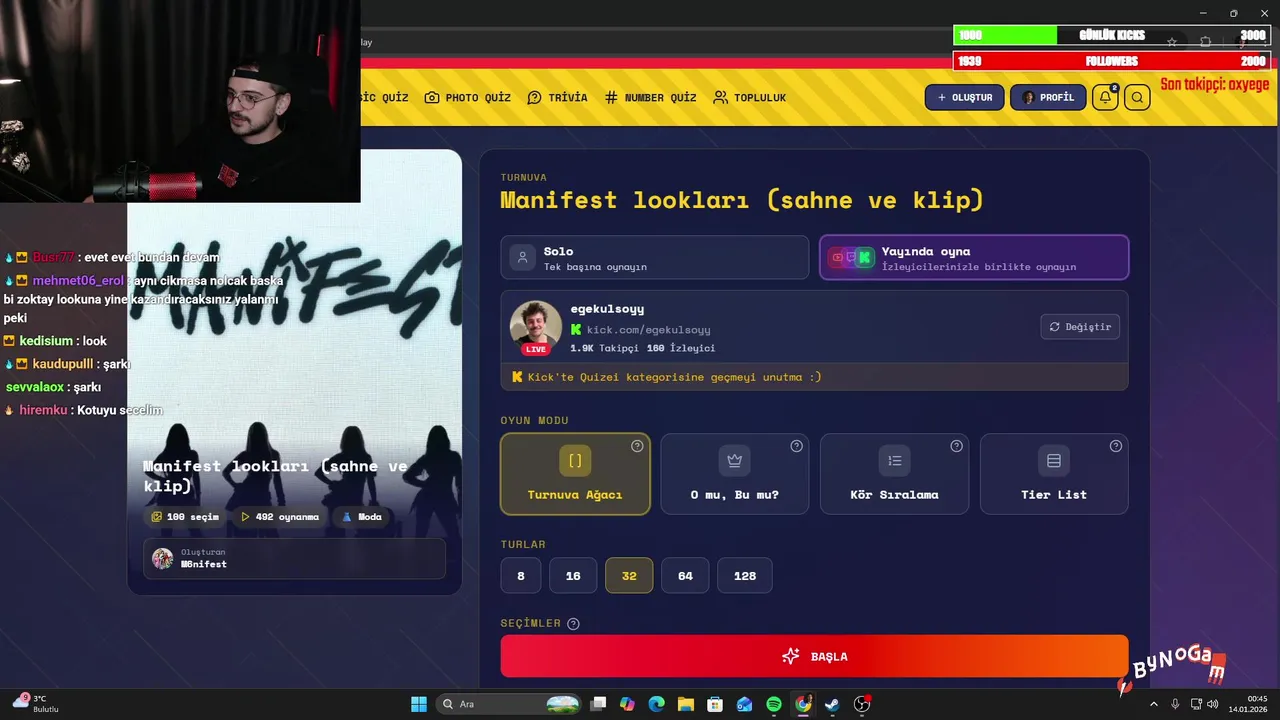Screen dimensions: 1280x720
Task: Click the microphone tray icon
Action: tap(1175, 704)
